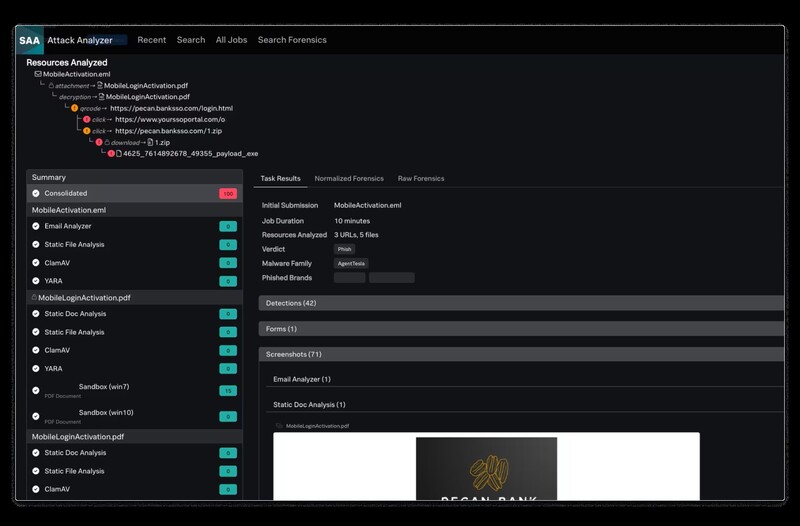Click the file icon next to 1.zip
The height and width of the screenshot is (526, 800).
tap(148, 143)
